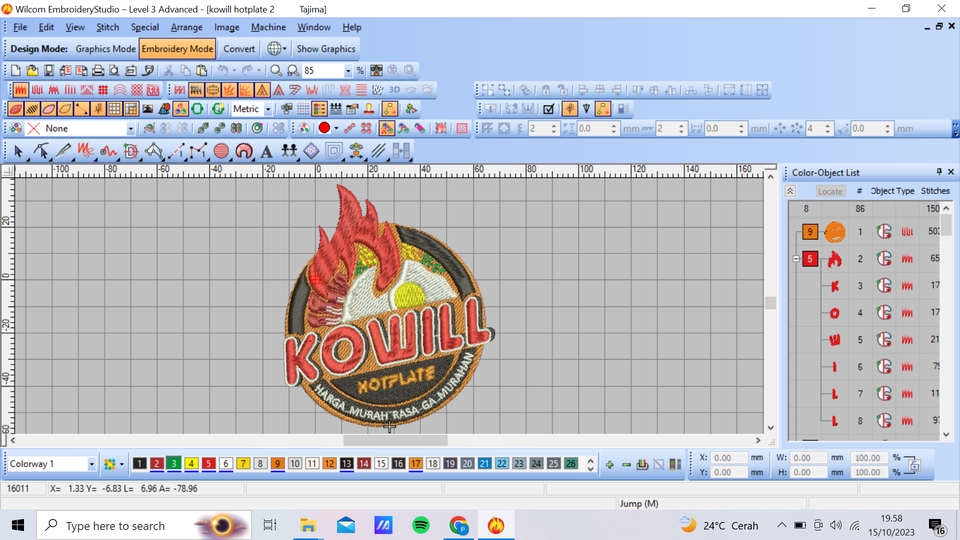Click the Convert button
The width and height of the screenshot is (960, 540).
point(239,49)
